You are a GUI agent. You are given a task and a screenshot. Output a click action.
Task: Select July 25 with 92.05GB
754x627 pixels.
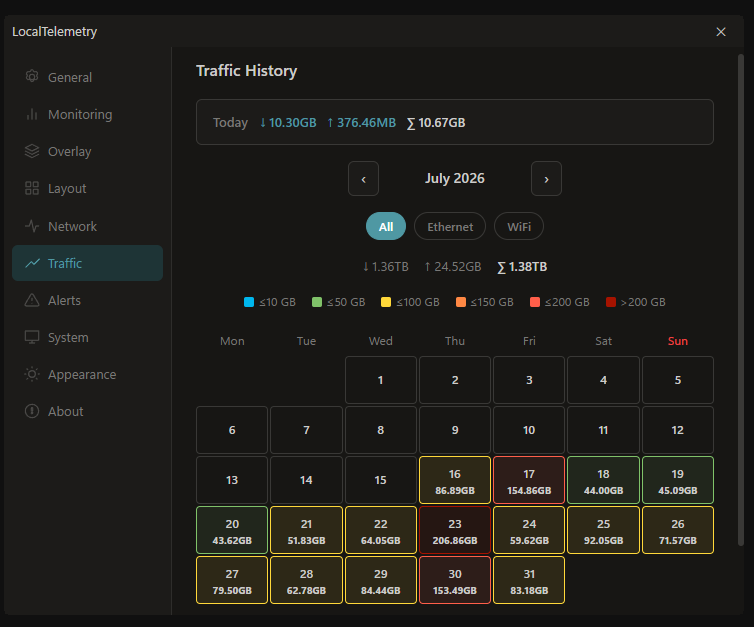[603, 530]
